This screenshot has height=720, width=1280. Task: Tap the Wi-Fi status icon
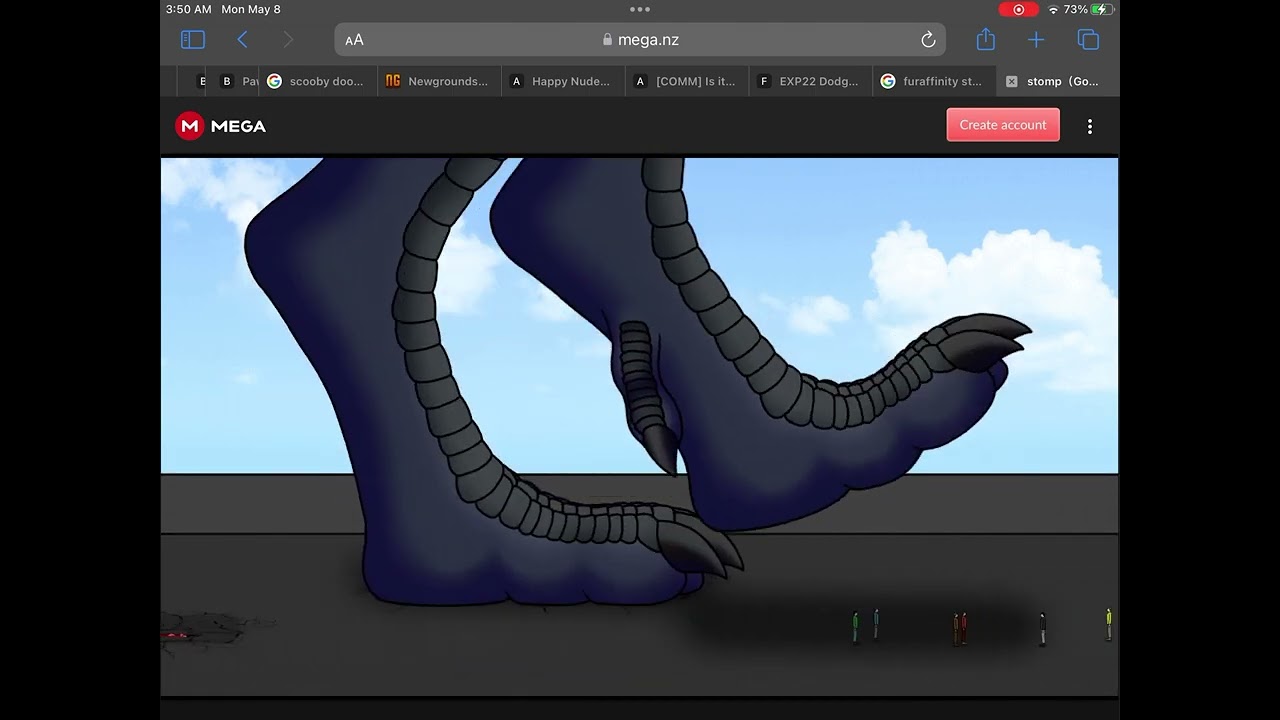point(1053,9)
